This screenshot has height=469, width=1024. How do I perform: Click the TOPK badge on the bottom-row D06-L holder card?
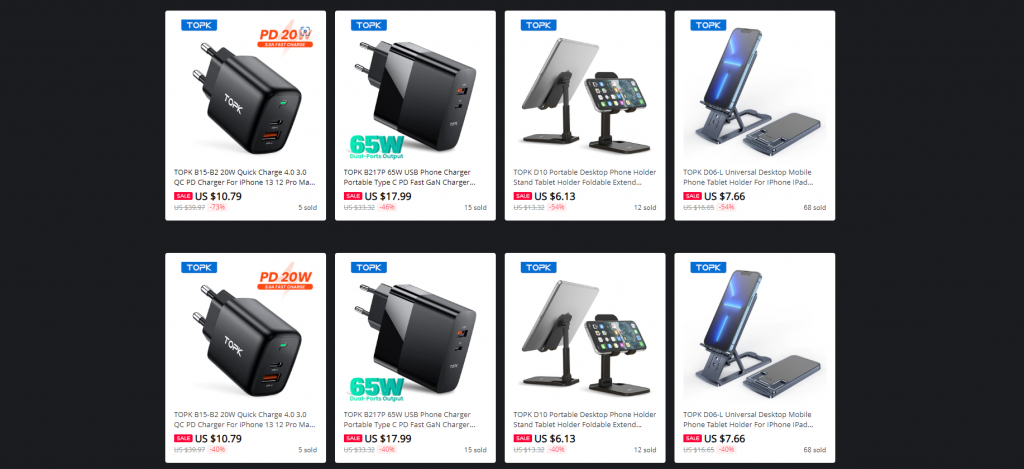point(708,267)
